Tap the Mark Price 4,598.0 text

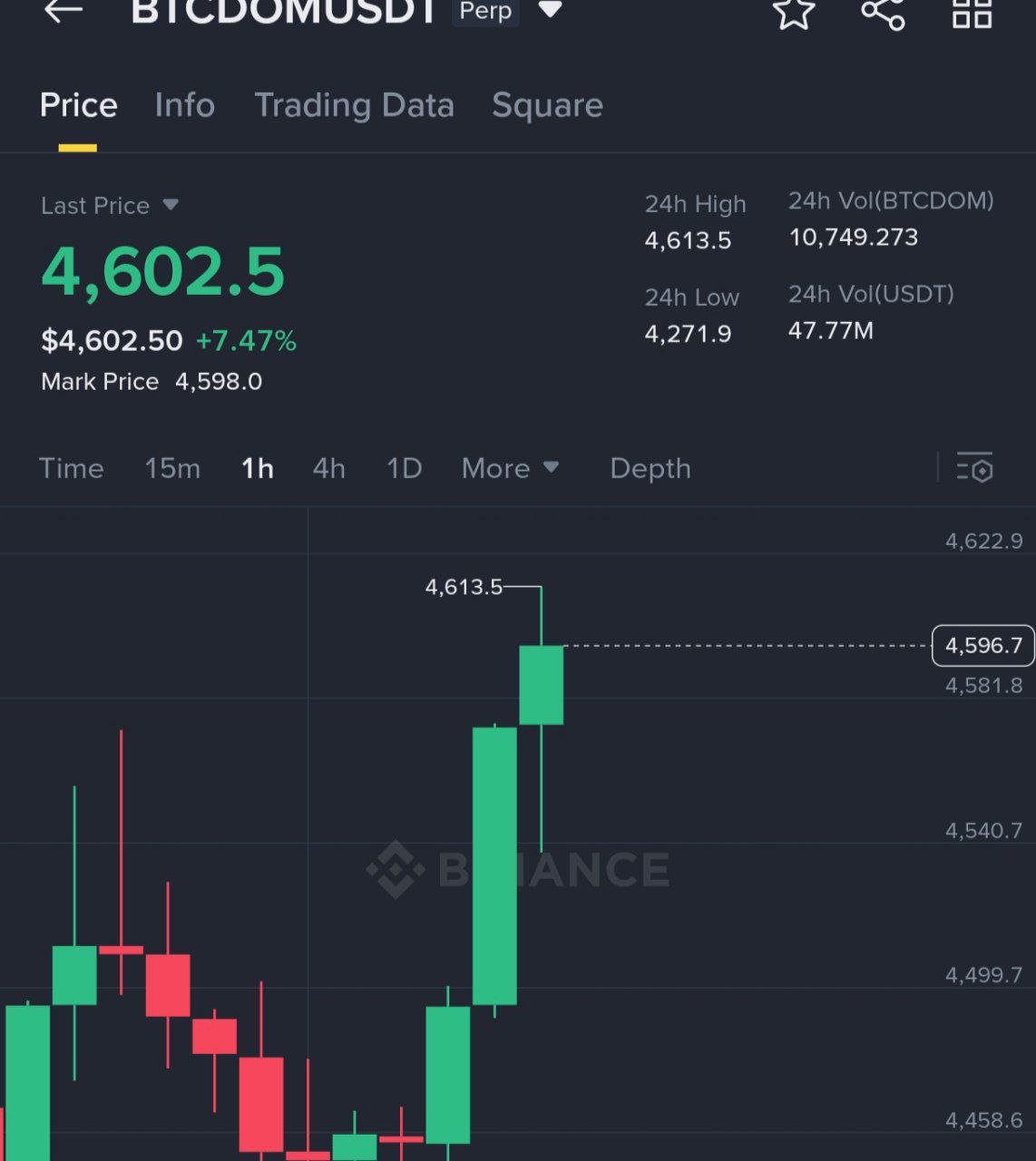coord(151,381)
